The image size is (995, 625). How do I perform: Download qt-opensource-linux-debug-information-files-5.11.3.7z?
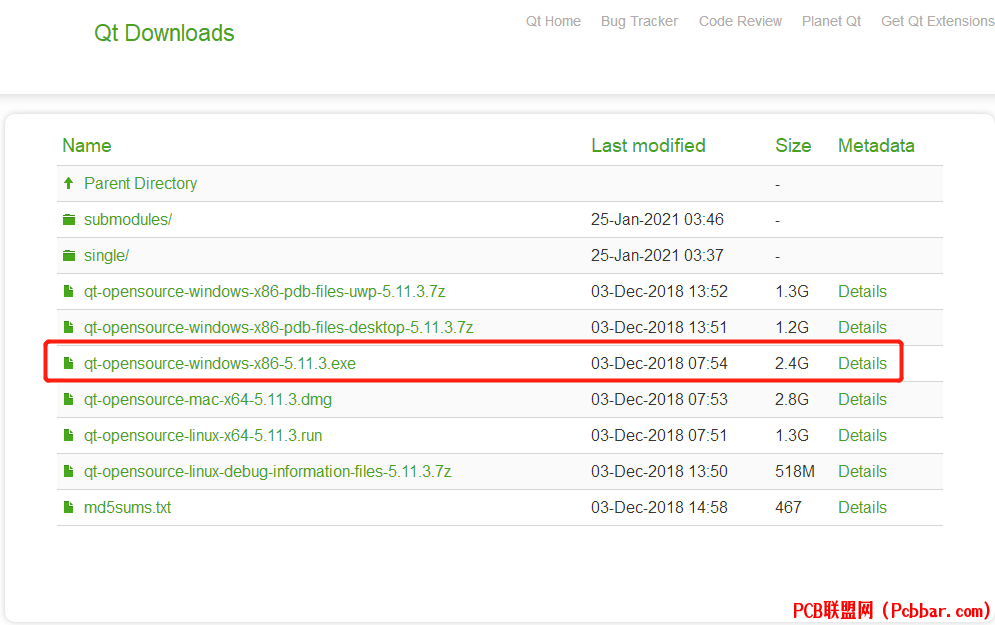[x=268, y=471]
